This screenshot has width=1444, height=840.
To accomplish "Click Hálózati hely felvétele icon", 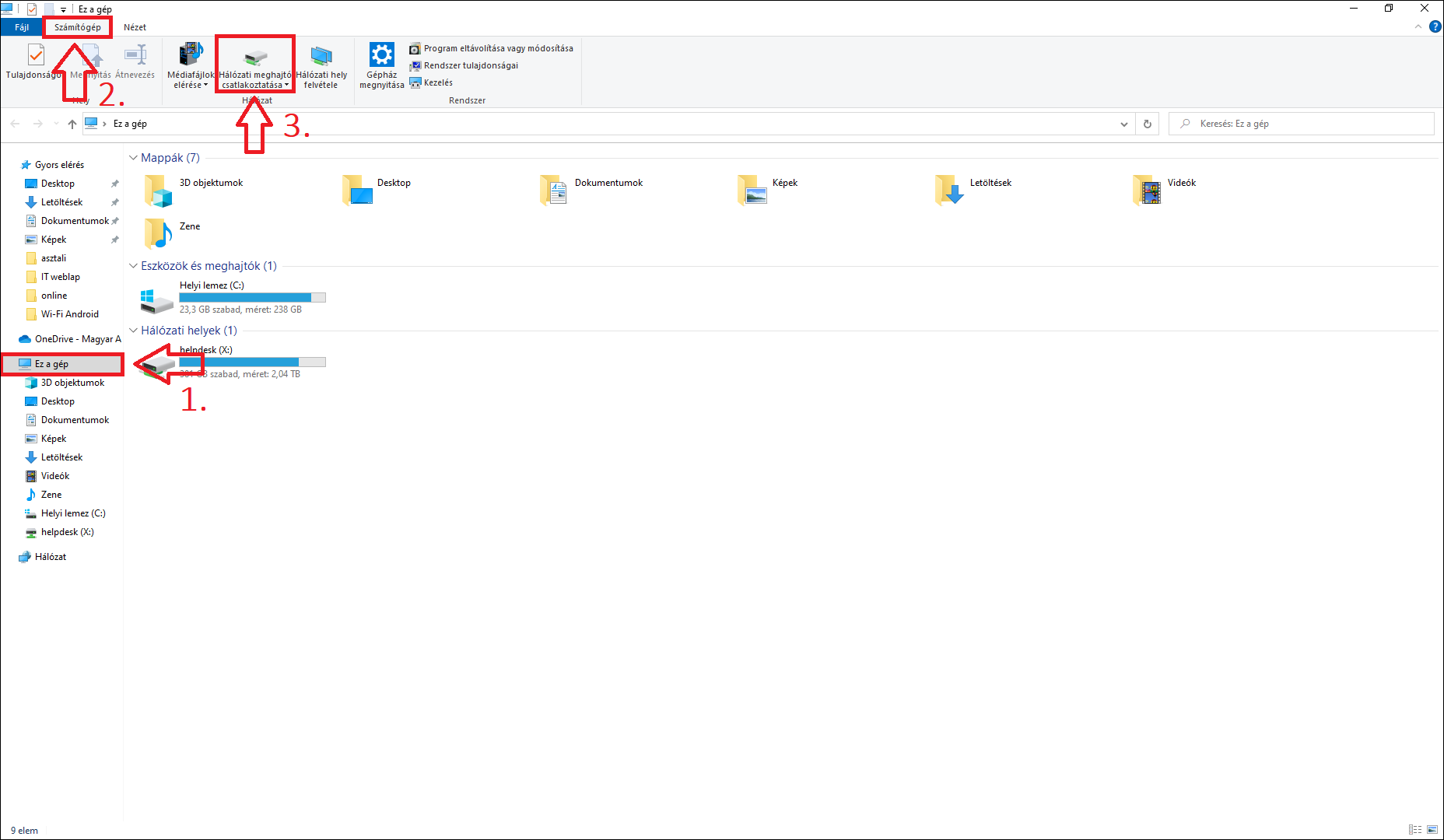I will point(321,57).
